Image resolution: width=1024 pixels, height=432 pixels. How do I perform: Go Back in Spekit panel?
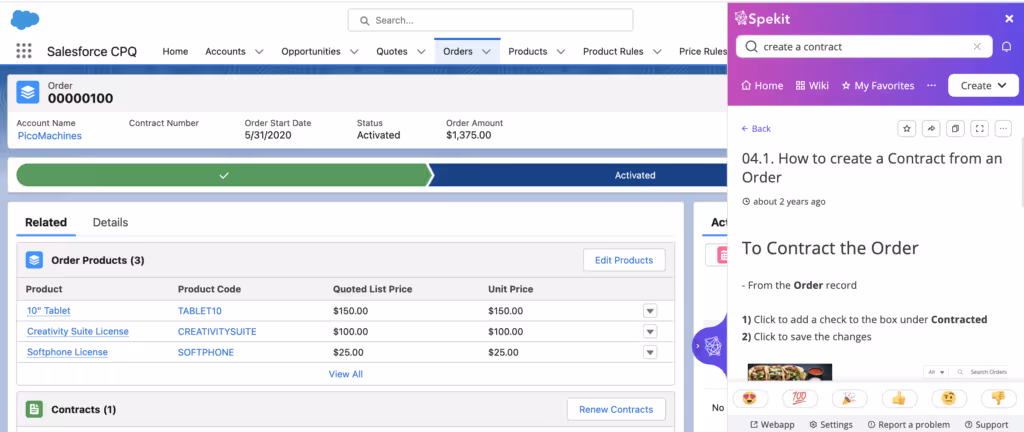(756, 129)
